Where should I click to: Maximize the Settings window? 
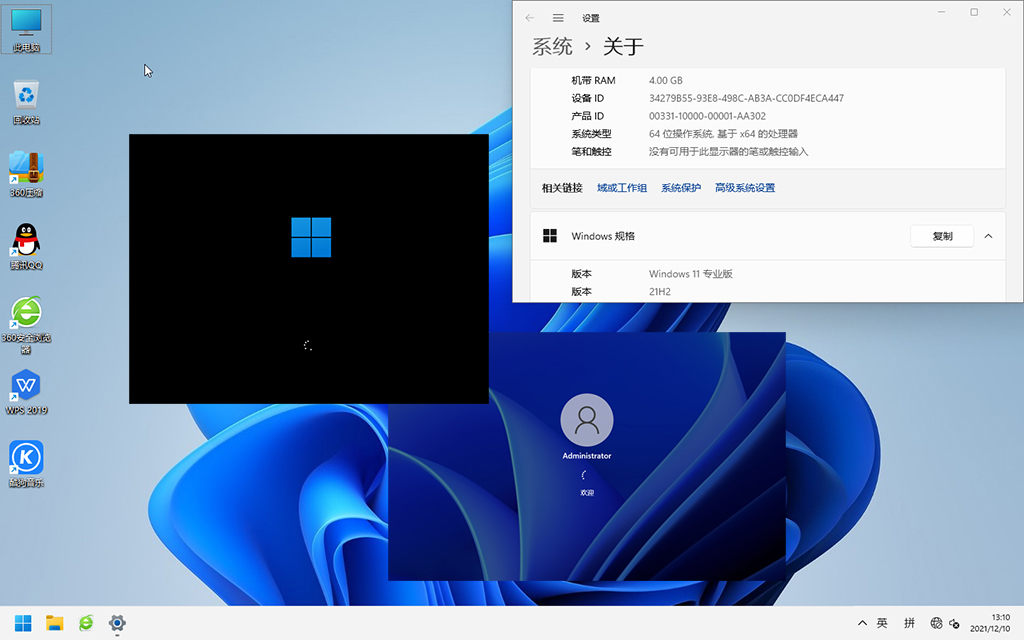[974, 12]
